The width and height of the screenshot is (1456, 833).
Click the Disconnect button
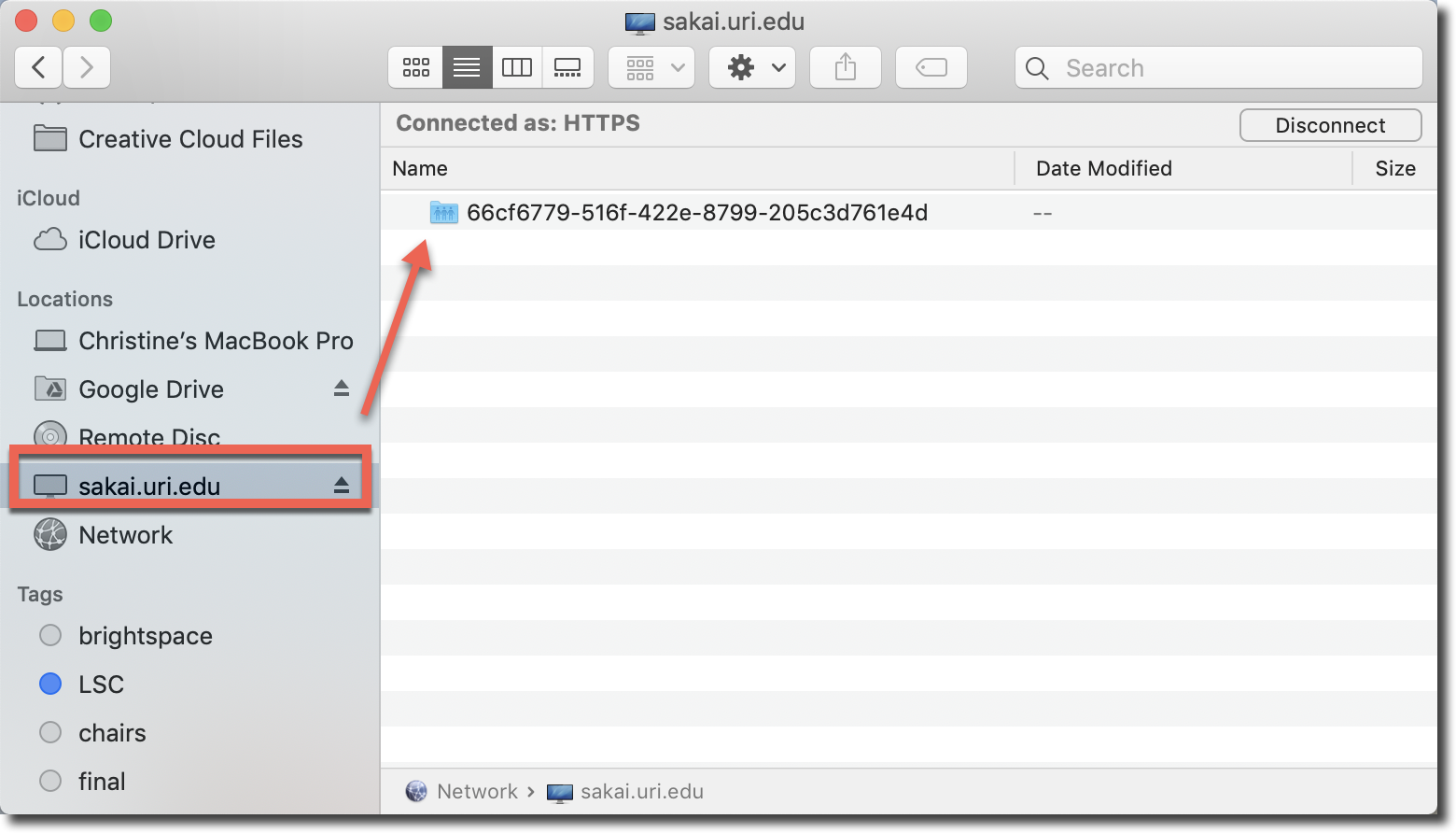[1331, 125]
